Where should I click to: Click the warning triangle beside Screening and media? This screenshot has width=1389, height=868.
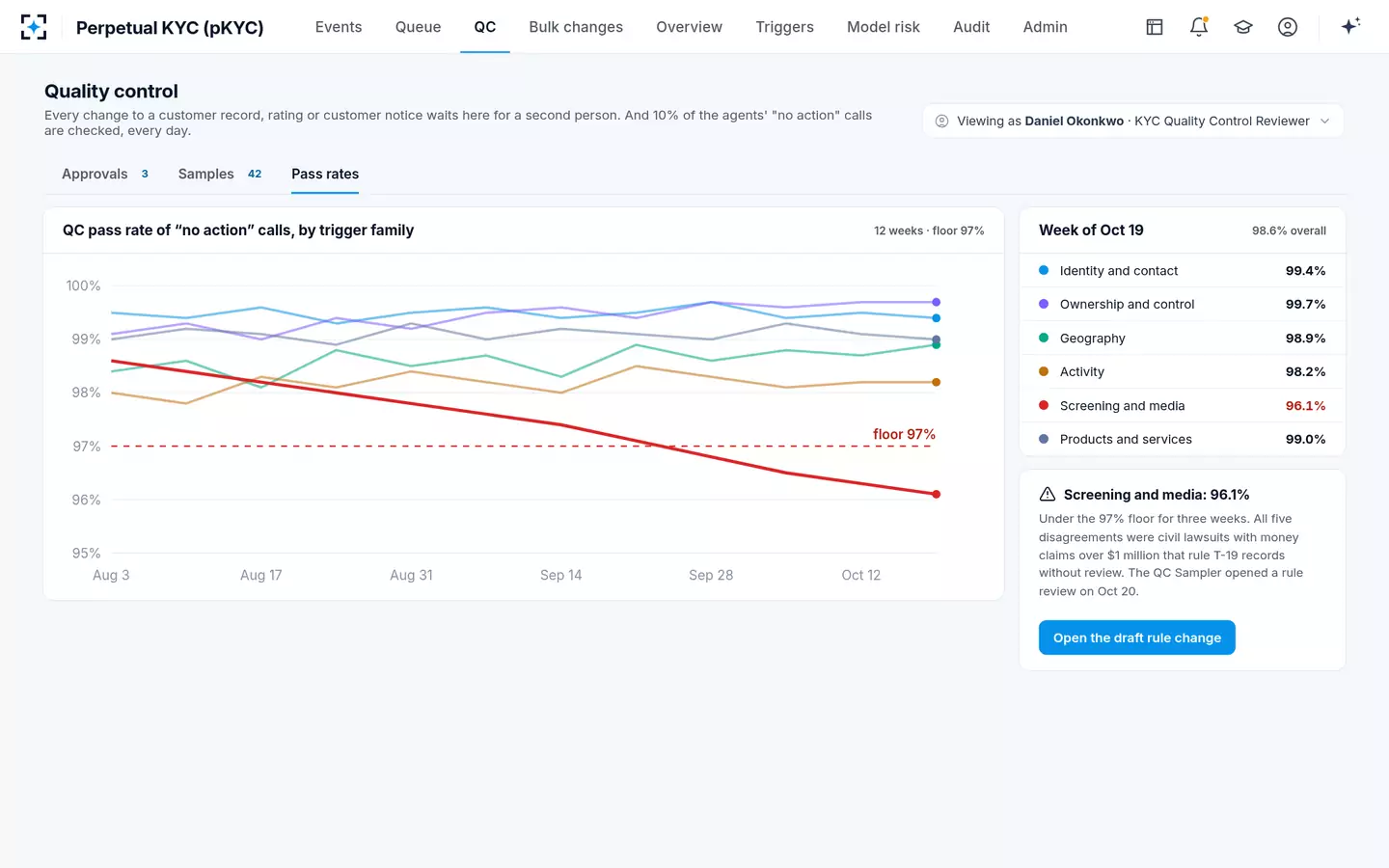point(1048,494)
